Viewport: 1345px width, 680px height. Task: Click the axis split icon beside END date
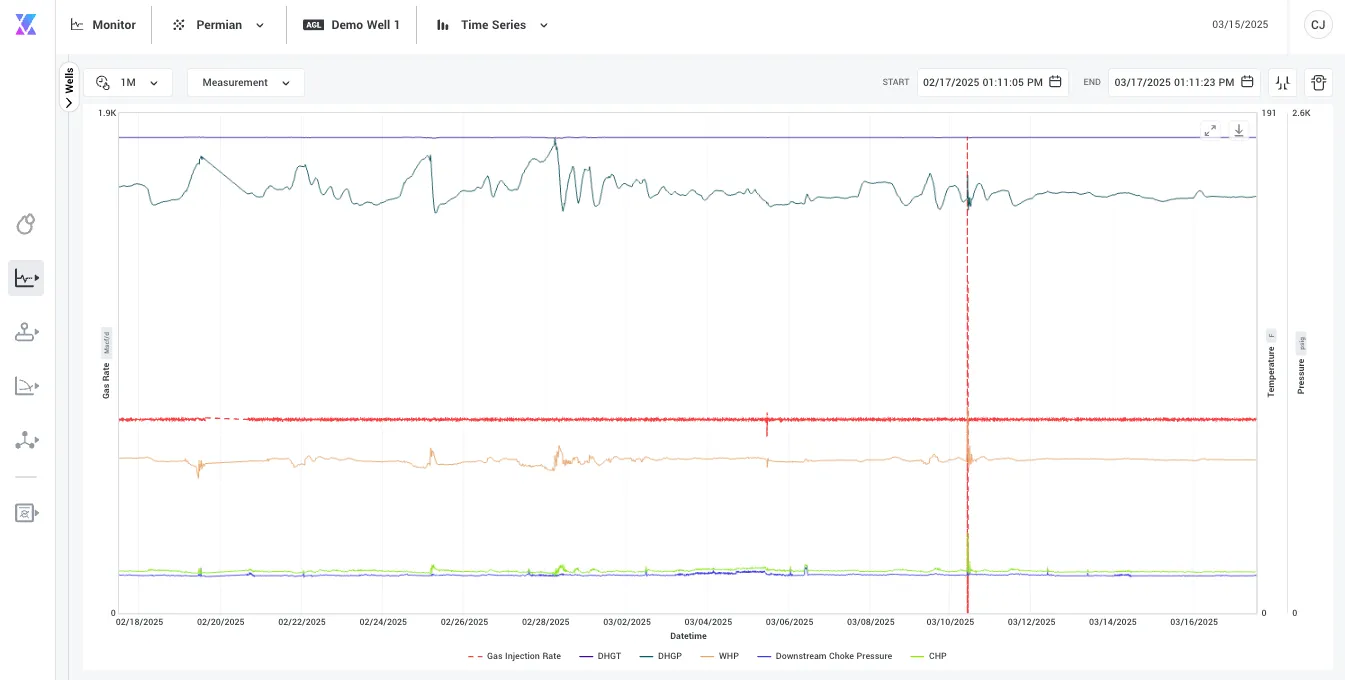click(1282, 82)
